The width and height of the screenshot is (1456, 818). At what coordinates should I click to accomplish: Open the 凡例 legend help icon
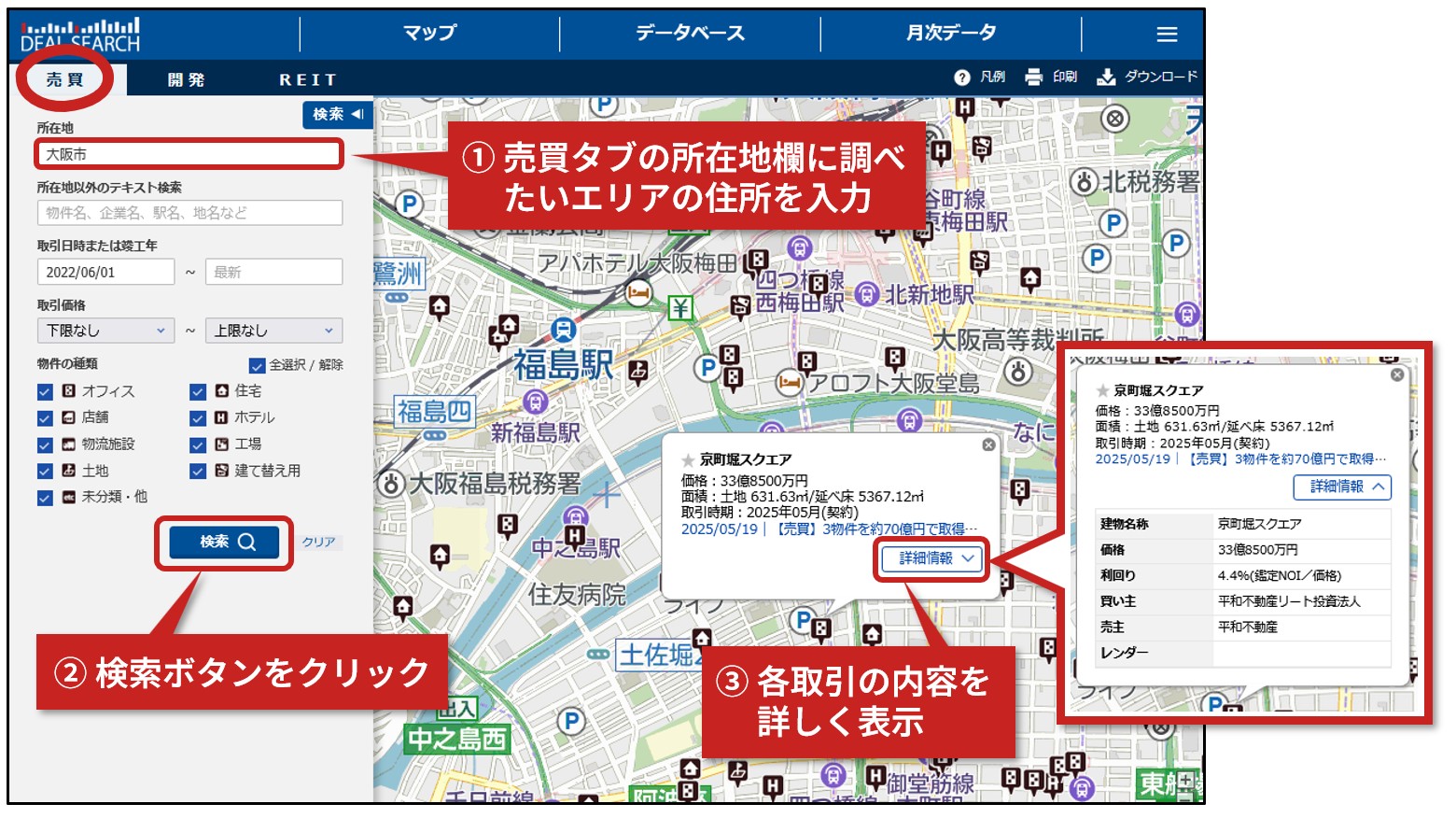pos(962,78)
